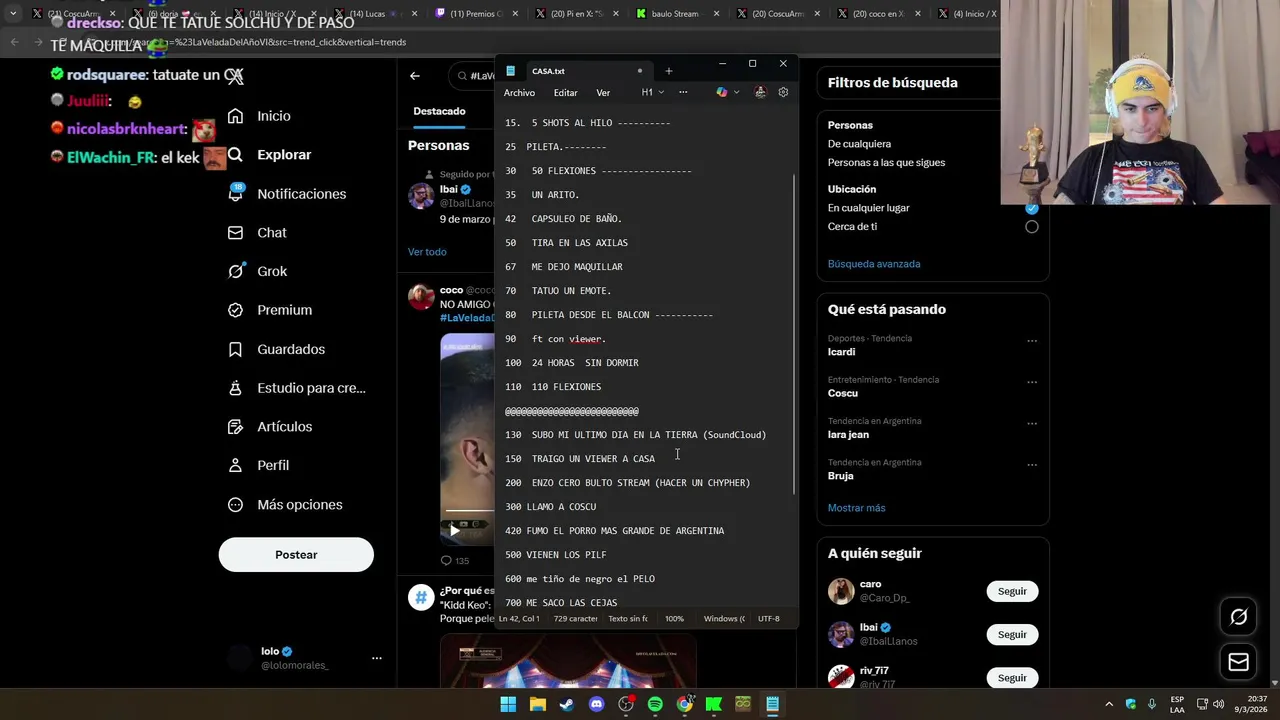Open Perfil person icon in X sidebar
The image size is (1280, 720).
[x=235, y=466]
